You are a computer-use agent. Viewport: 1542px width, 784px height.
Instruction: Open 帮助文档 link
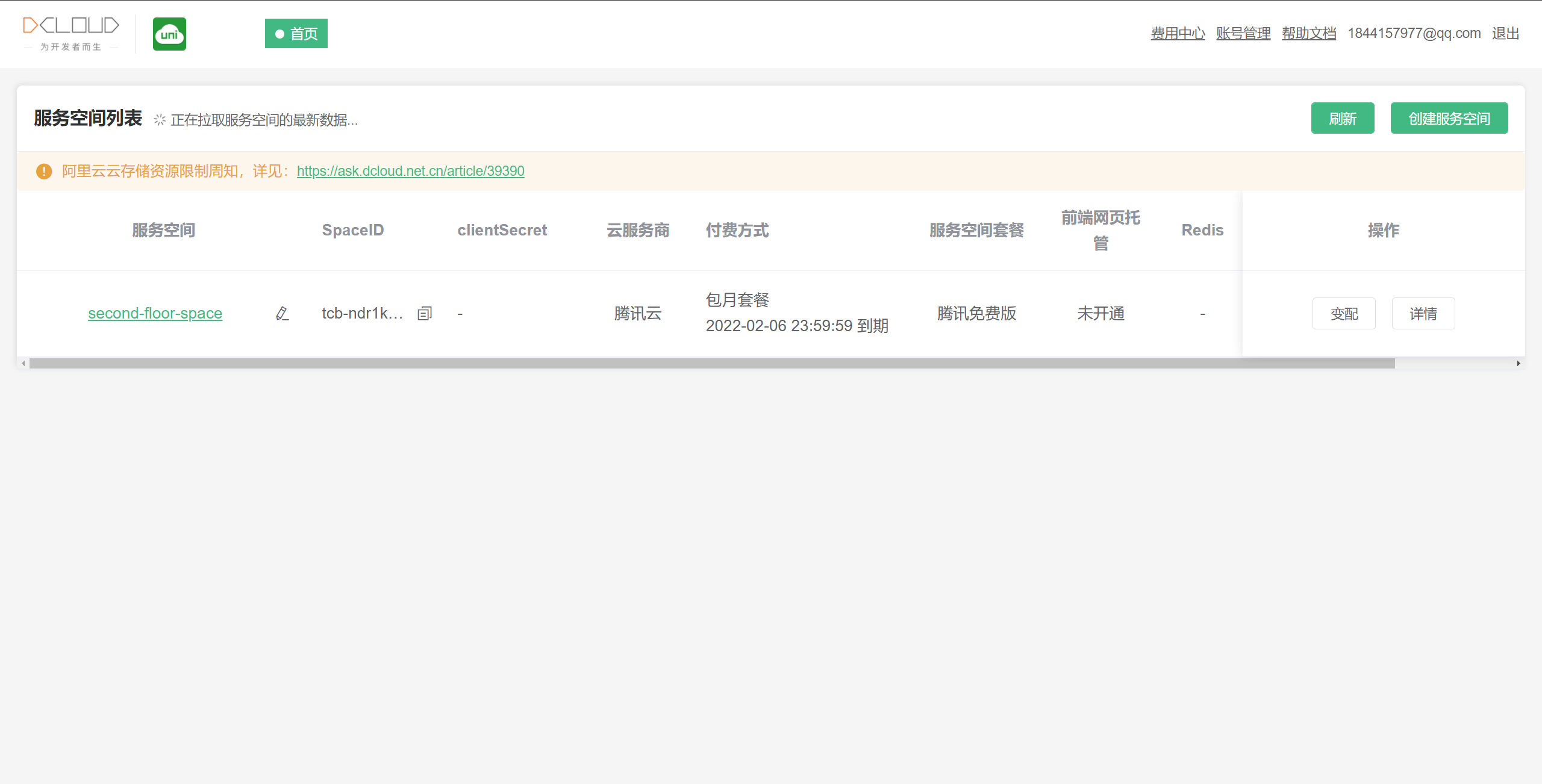(x=1309, y=34)
